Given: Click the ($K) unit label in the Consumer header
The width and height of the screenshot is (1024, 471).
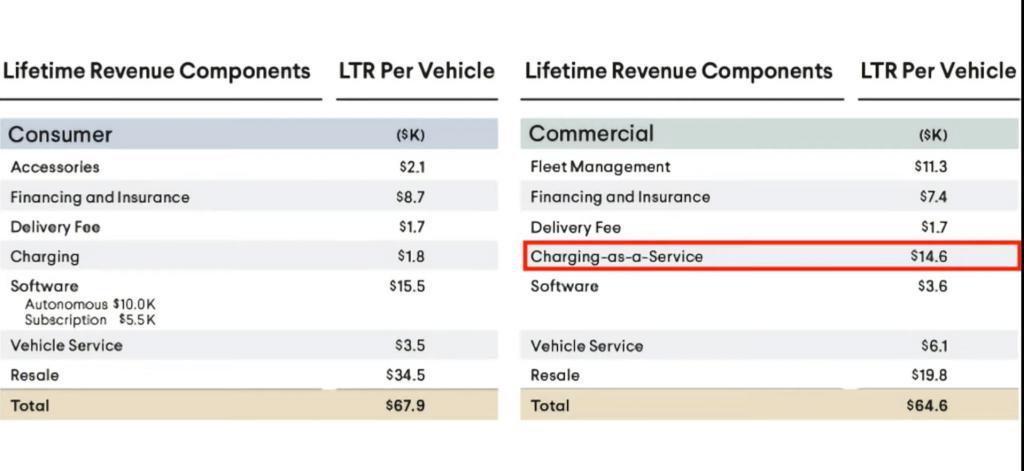Looking at the screenshot, I should [x=411, y=135].
